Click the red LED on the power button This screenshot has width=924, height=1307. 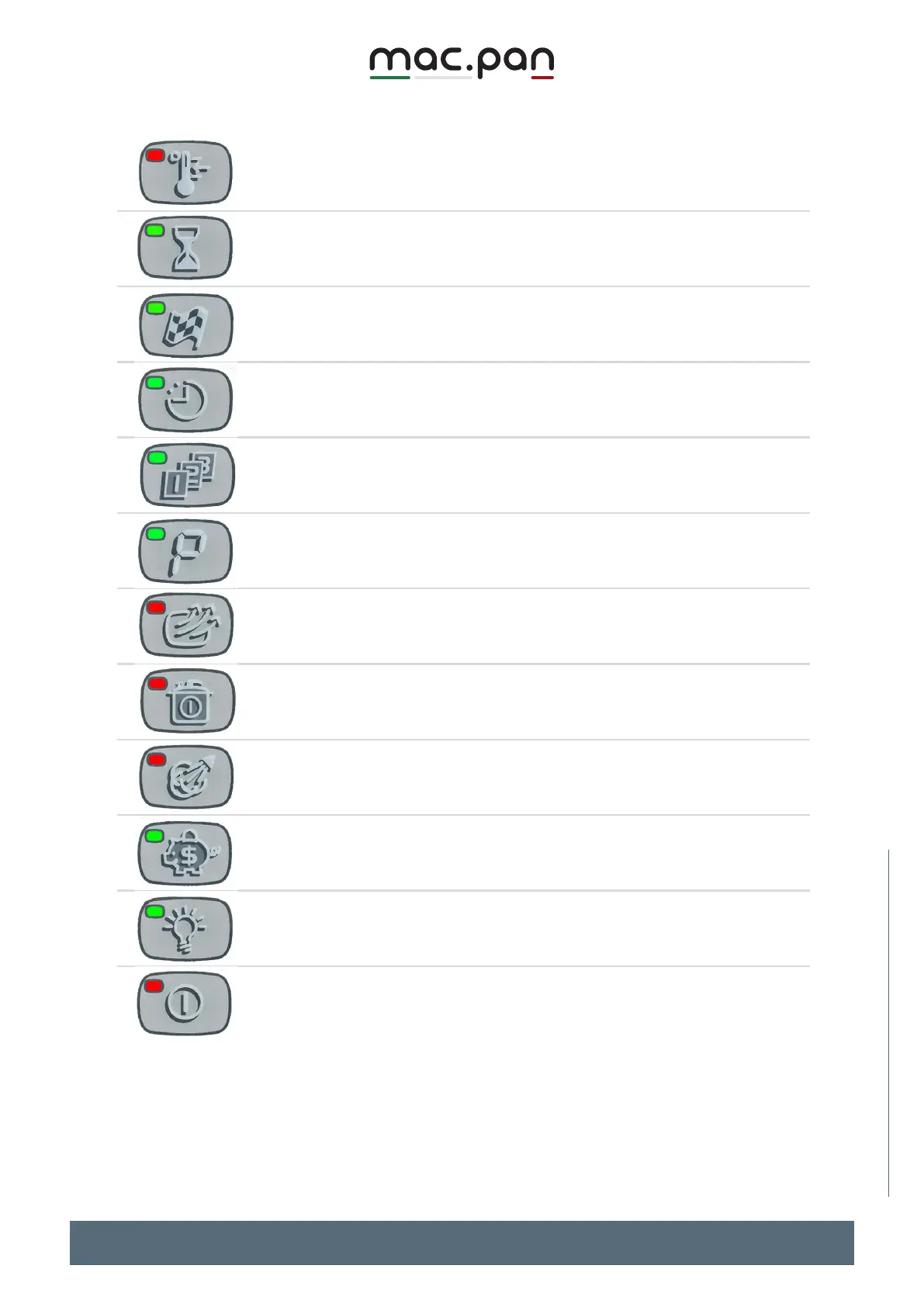[x=154, y=986]
